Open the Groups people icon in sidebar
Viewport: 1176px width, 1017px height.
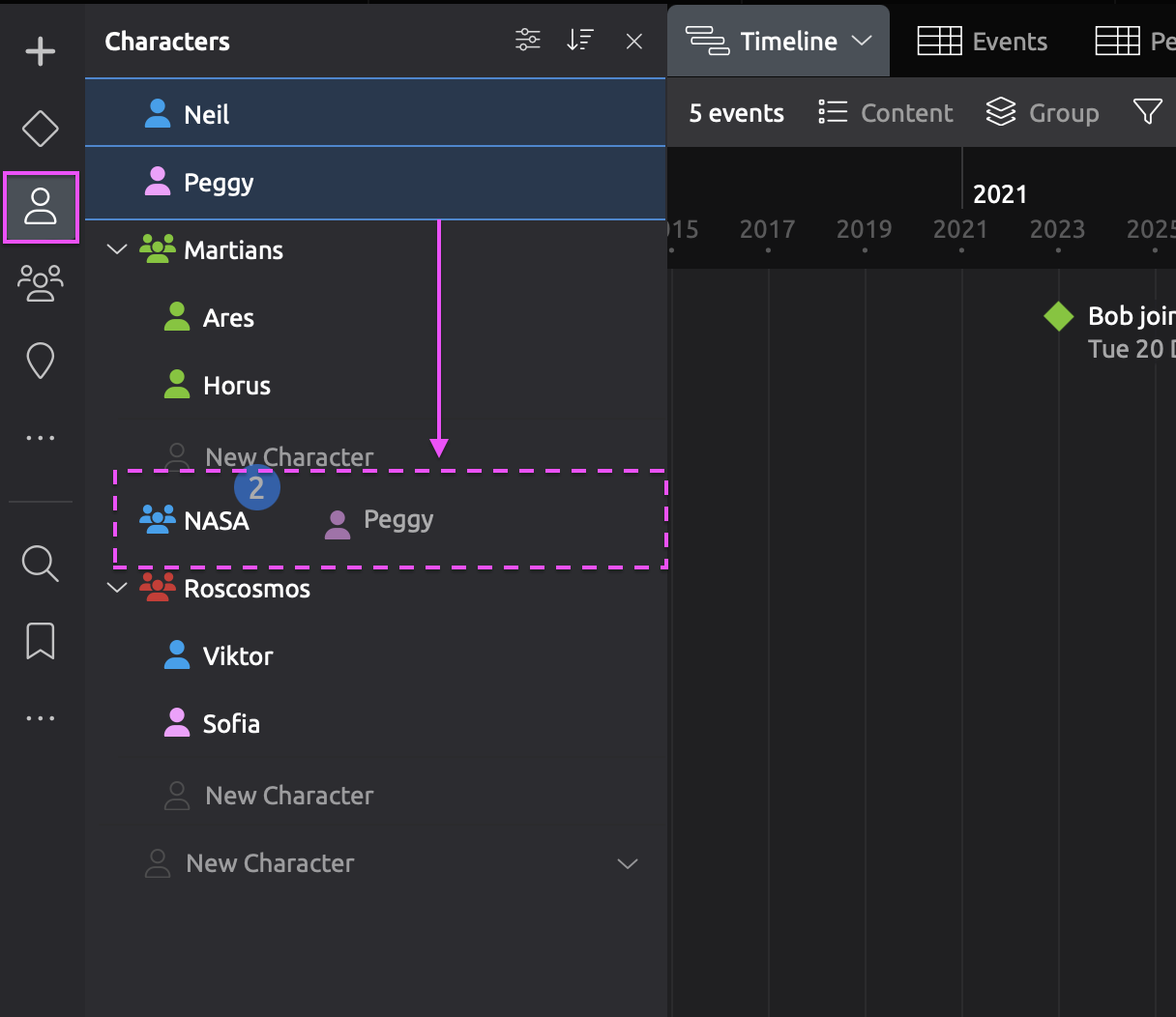point(41,283)
